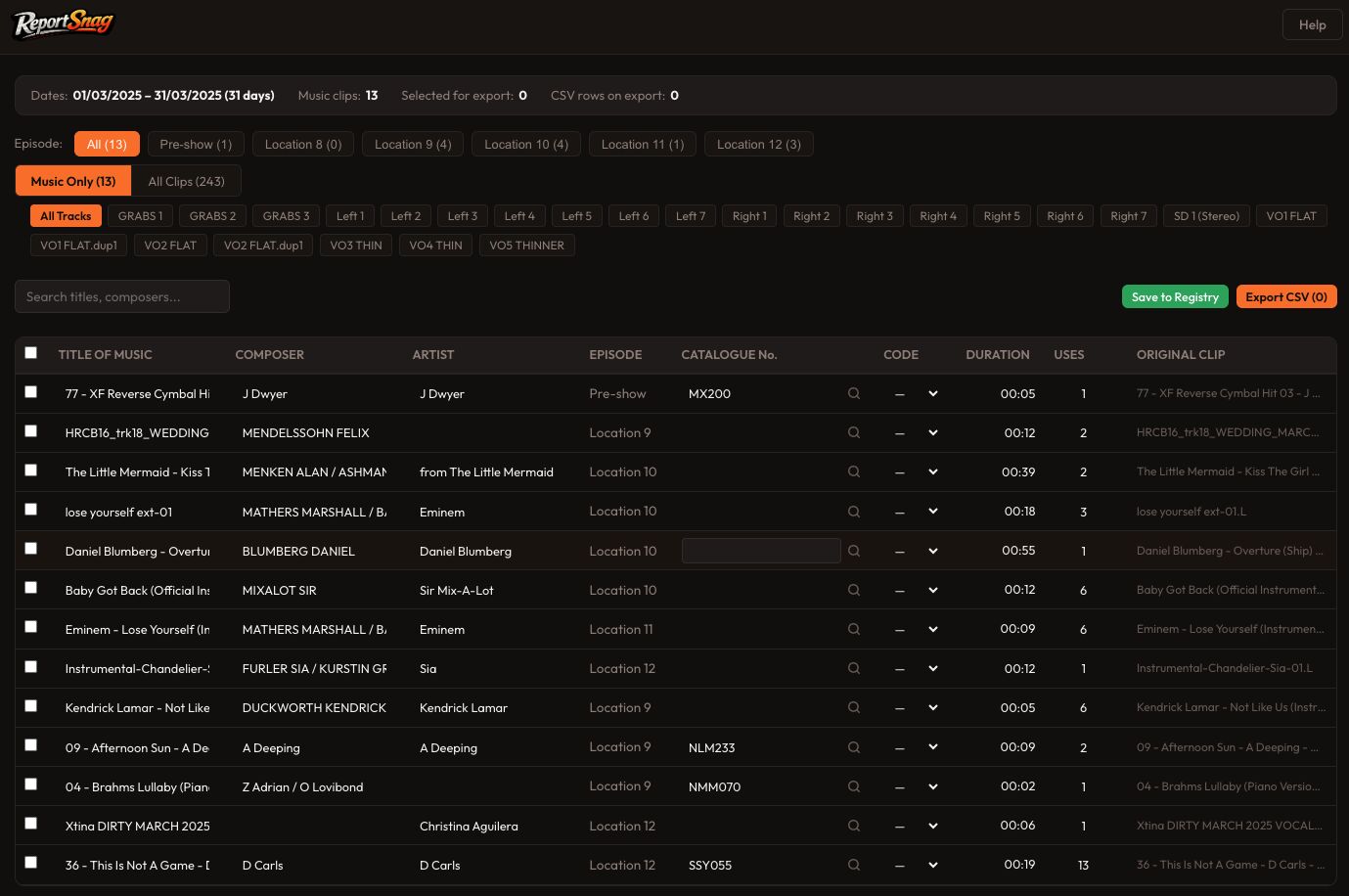Image resolution: width=1349 pixels, height=896 pixels.
Task: Click the Export CSV (0) button
Action: pos(1286,296)
